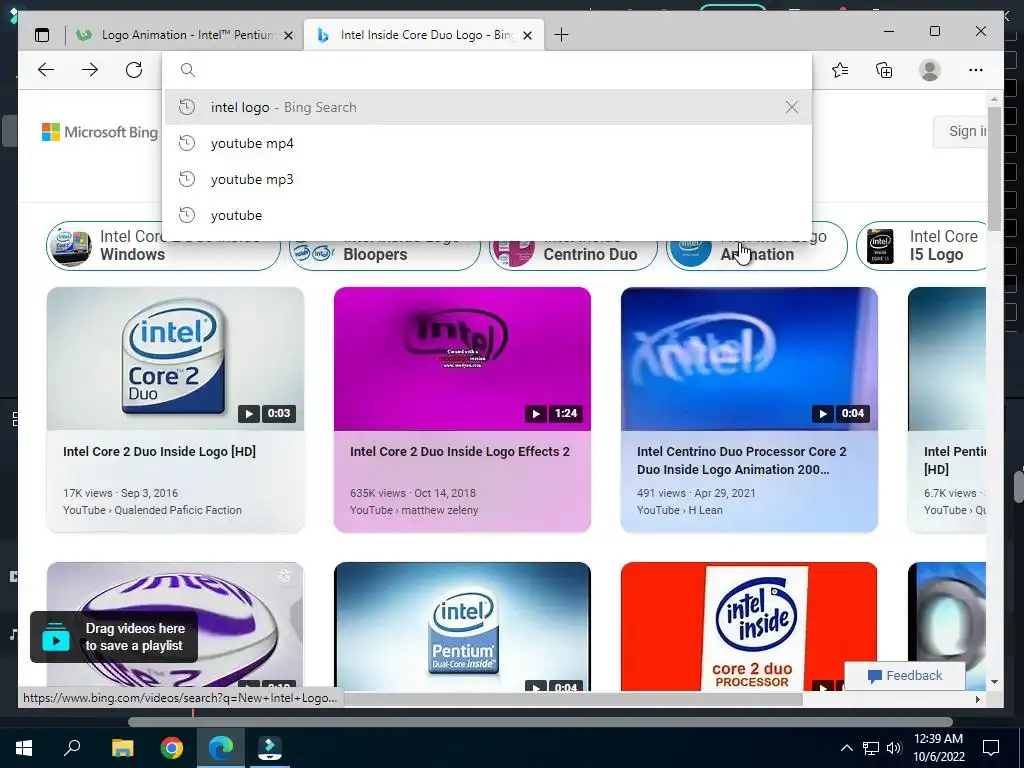This screenshot has width=1024, height=768.
Task: Open 'Intel Core 2 Duo Inside Logo [HD]' title
Action: point(159,451)
